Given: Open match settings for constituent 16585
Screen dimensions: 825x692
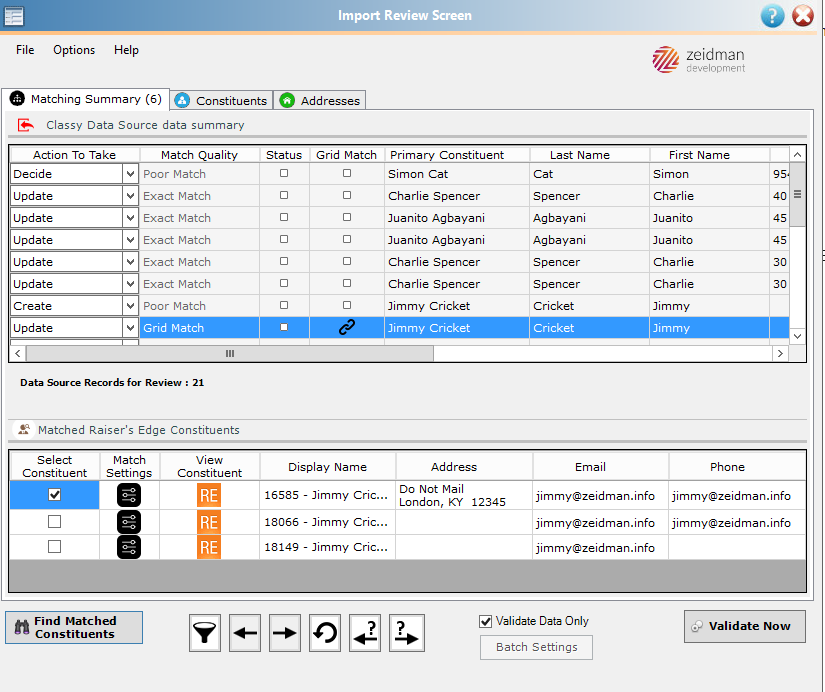Looking at the screenshot, I should 129,495.
